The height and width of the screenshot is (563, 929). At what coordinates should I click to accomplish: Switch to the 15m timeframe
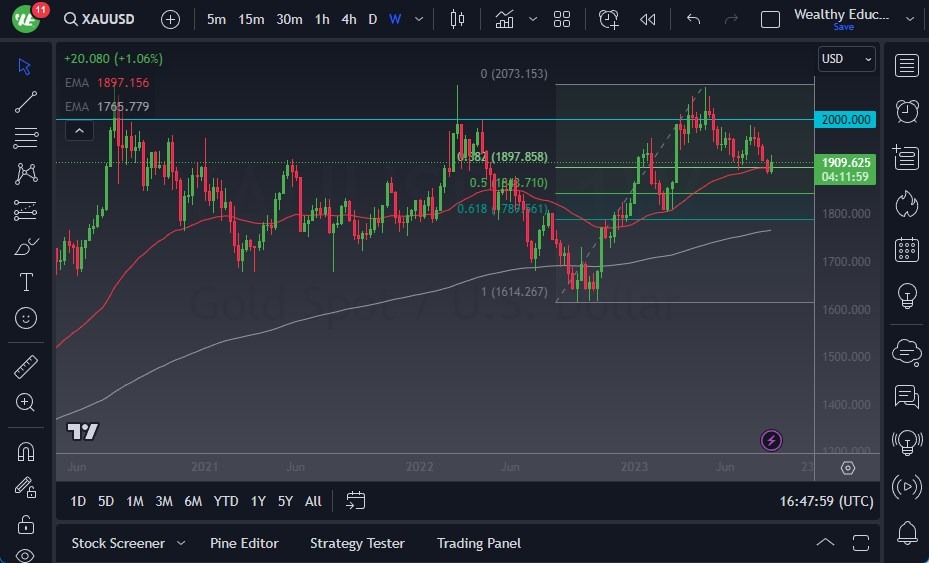(251, 20)
